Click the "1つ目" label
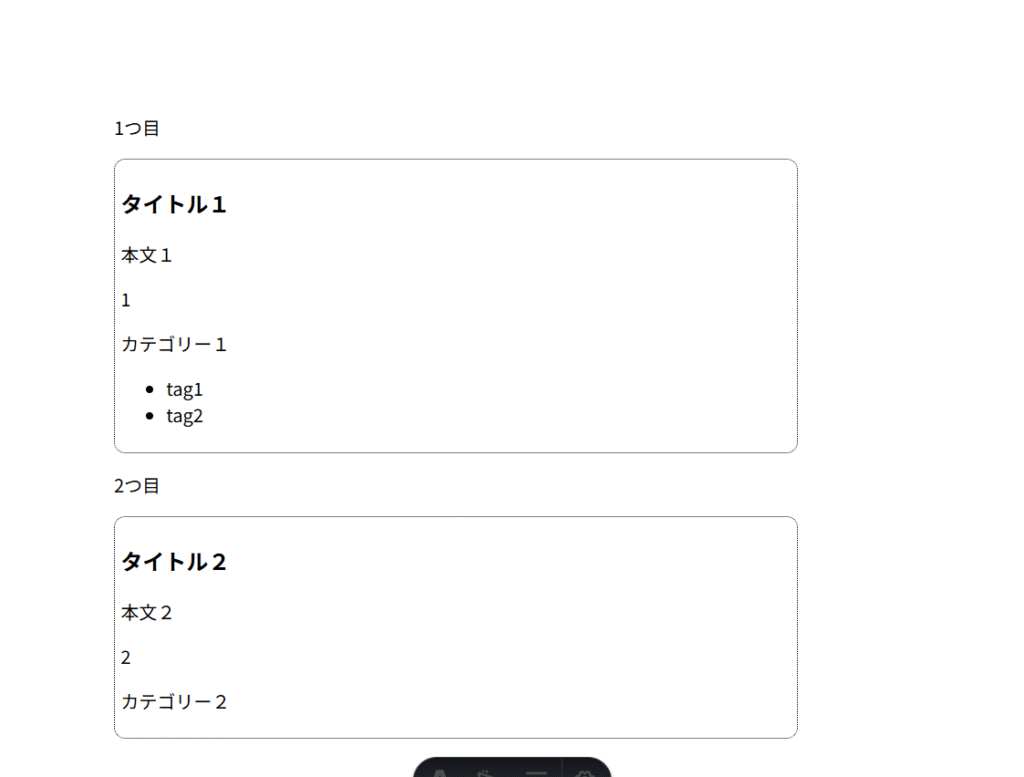Screen dimensions: 1024x777 click(x=137, y=128)
